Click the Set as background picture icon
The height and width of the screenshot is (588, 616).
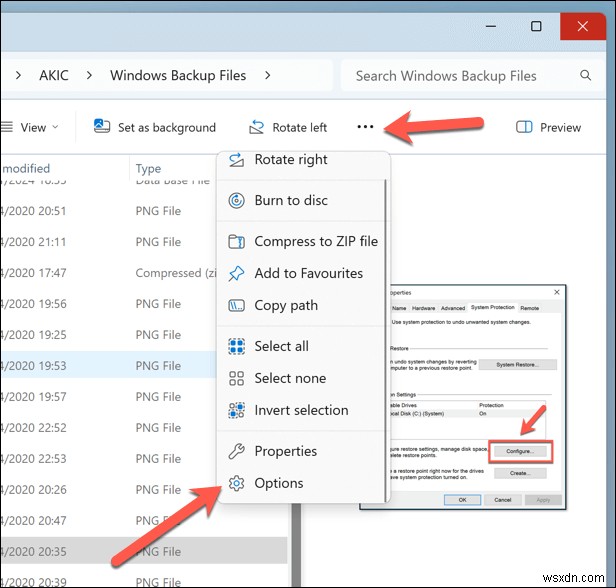[x=102, y=126]
